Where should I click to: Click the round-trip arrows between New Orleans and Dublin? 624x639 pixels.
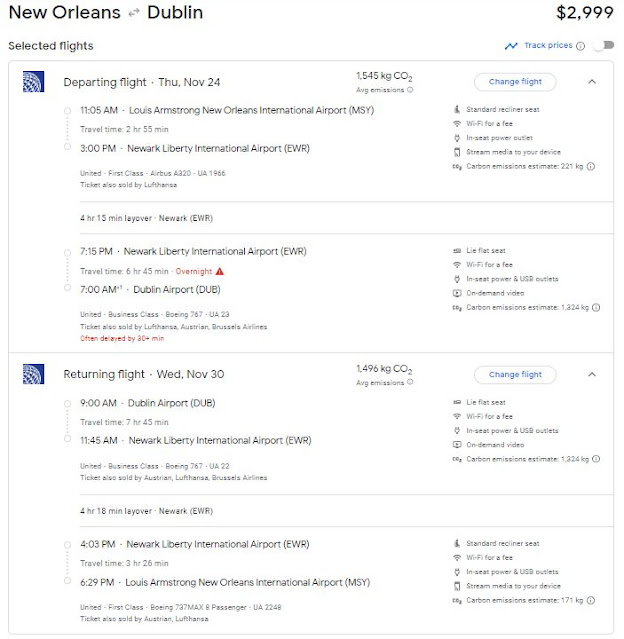point(134,13)
